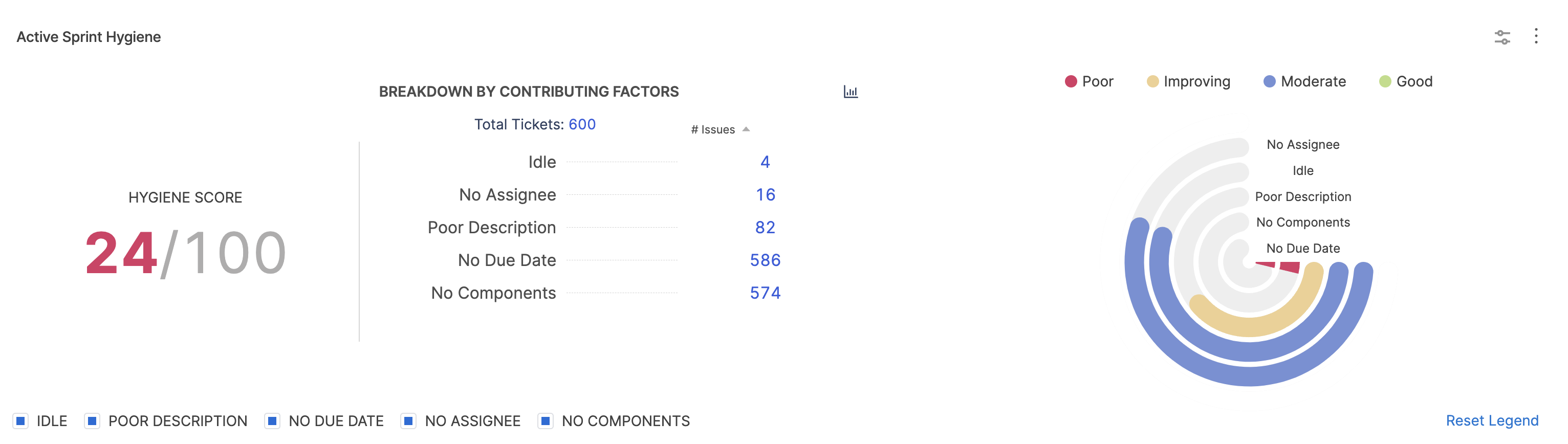Toggle the POOR DESCRIPTION legend checkbox
Screen dimensions: 1568x444
(x=92, y=420)
